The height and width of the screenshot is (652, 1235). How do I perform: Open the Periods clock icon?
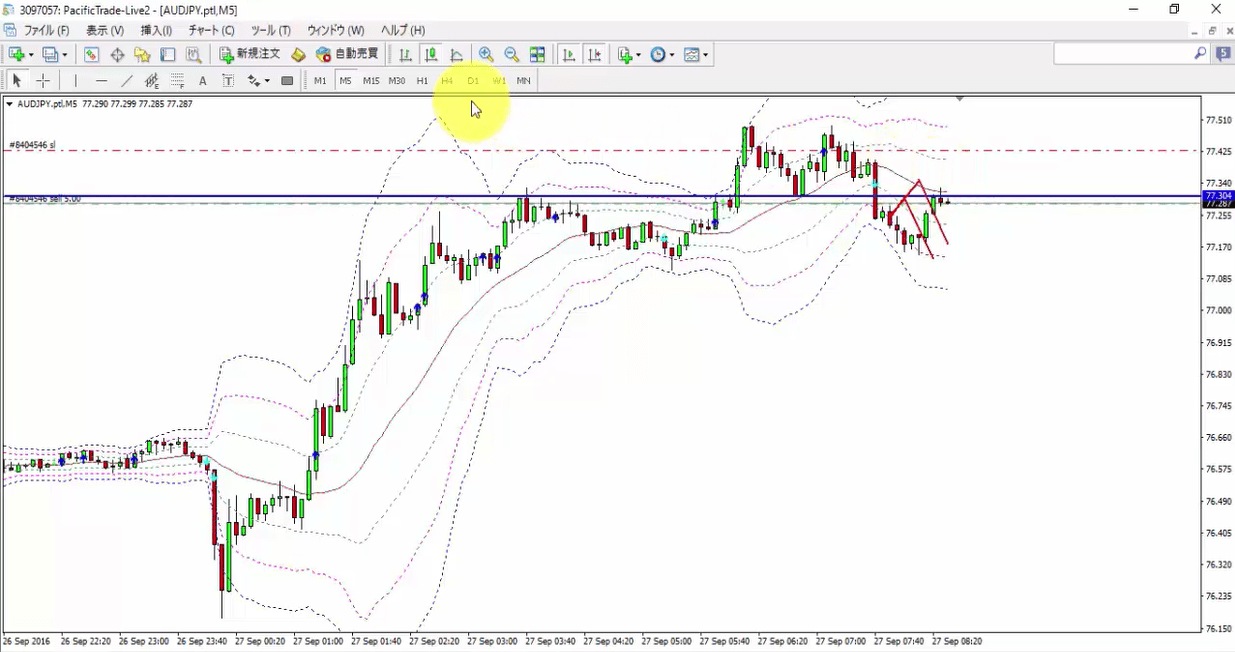pyautogui.click(x=658, y=54)
